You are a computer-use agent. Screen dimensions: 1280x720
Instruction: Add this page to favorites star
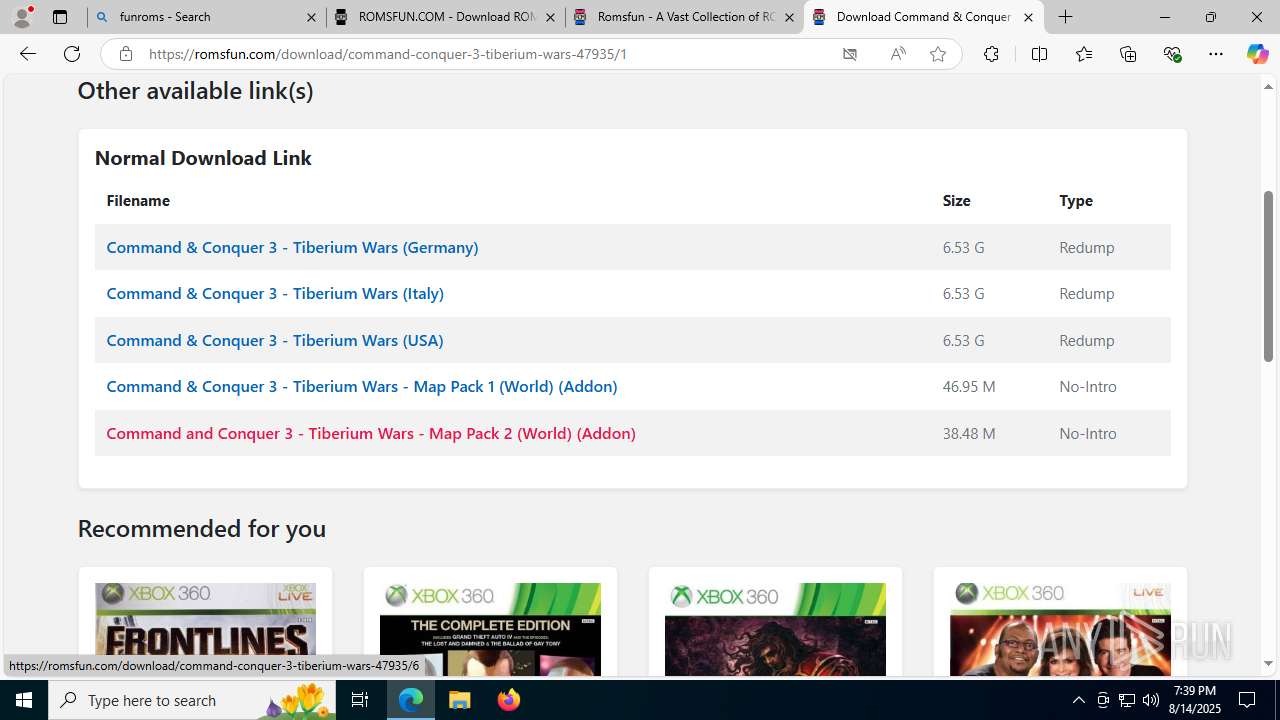click(x=938, y=54)
